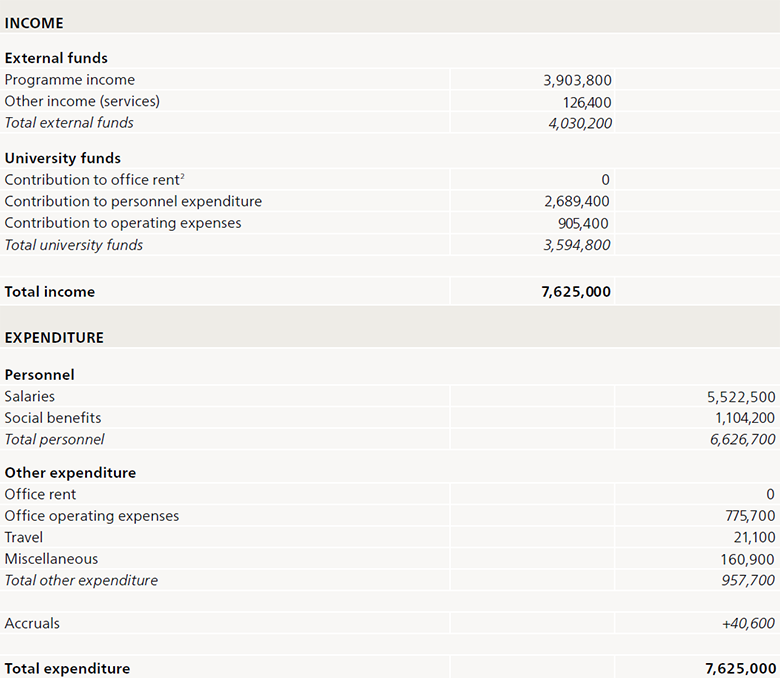Select the Total expenditure label
The image size is (780, 678).
67,669
